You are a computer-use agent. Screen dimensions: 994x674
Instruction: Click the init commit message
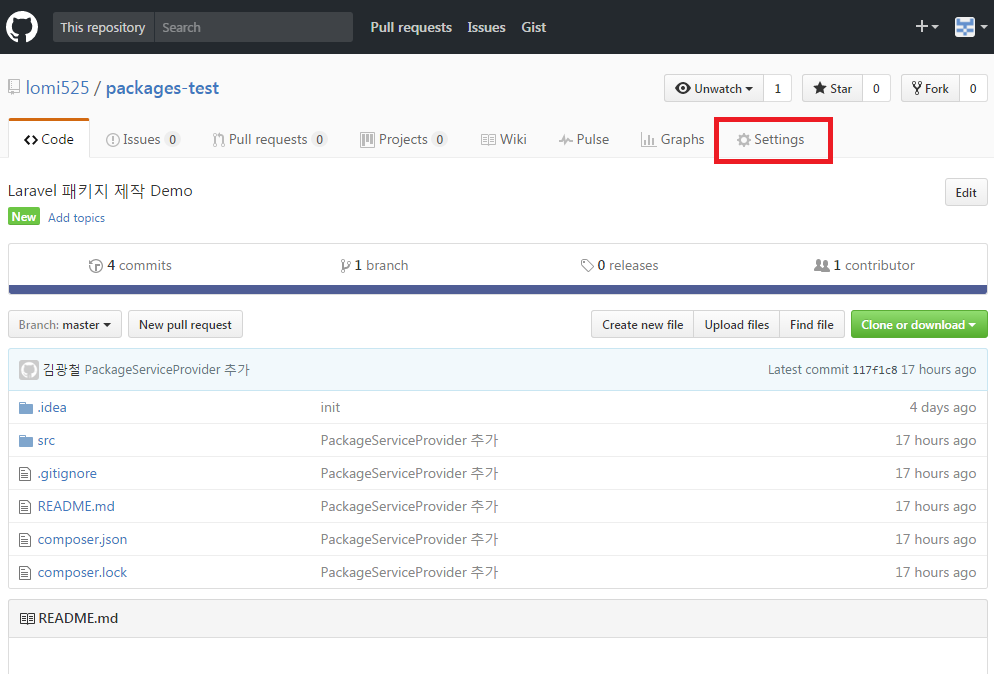[x=330, y=408]
